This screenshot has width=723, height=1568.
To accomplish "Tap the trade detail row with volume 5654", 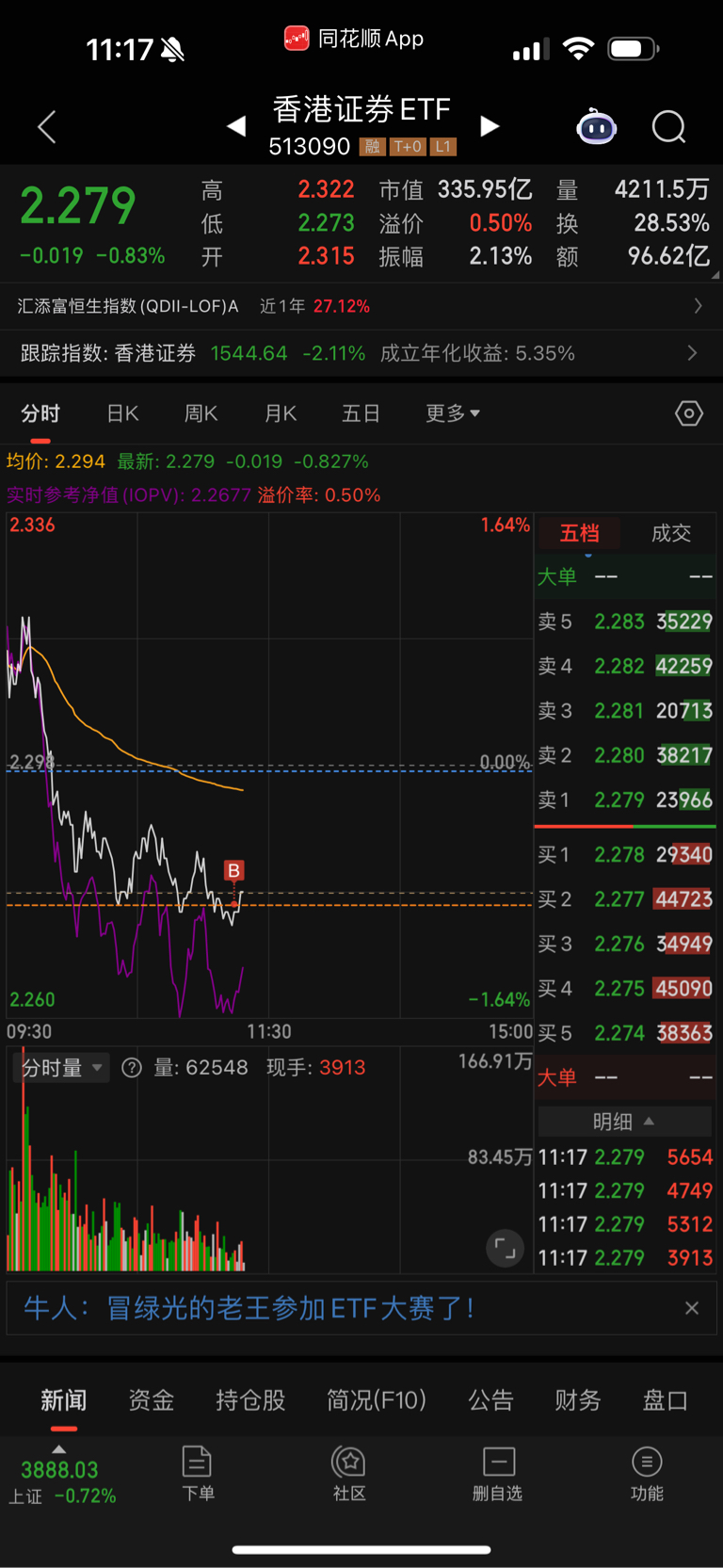I will point(625,1157).
